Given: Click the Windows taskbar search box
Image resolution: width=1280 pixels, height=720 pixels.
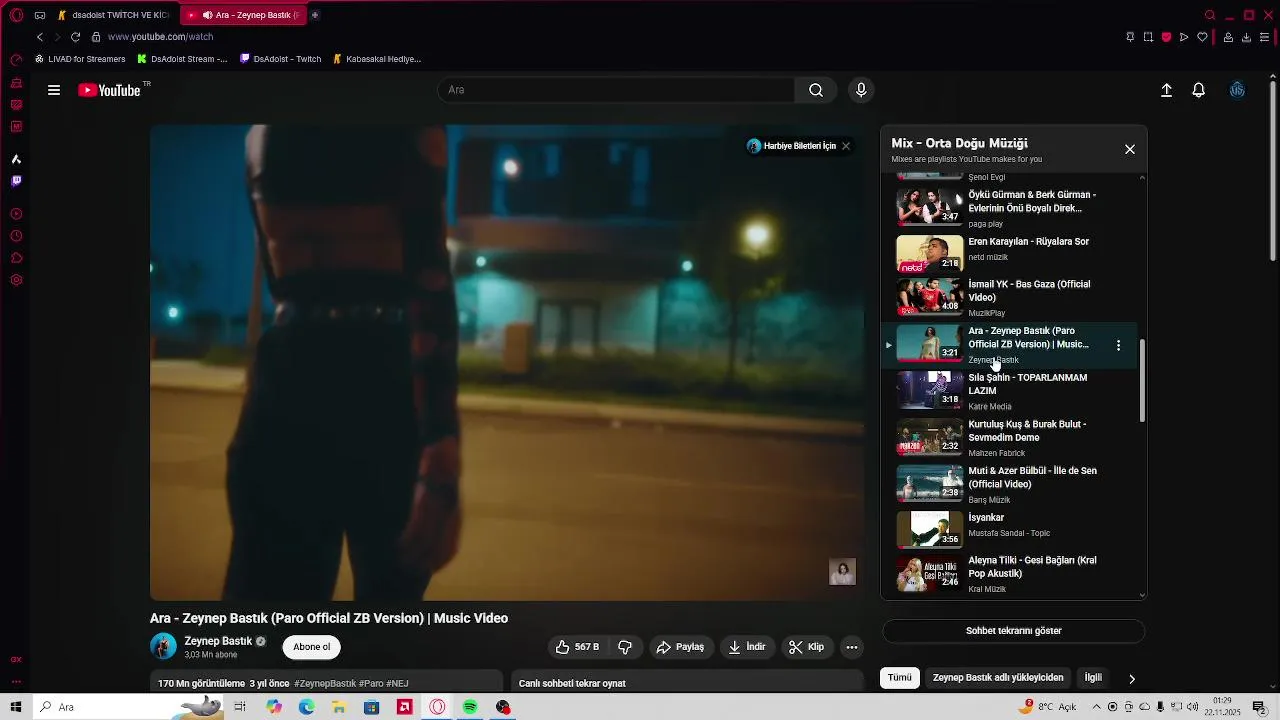Looking at the screenshot, I should tap(130, 707).
